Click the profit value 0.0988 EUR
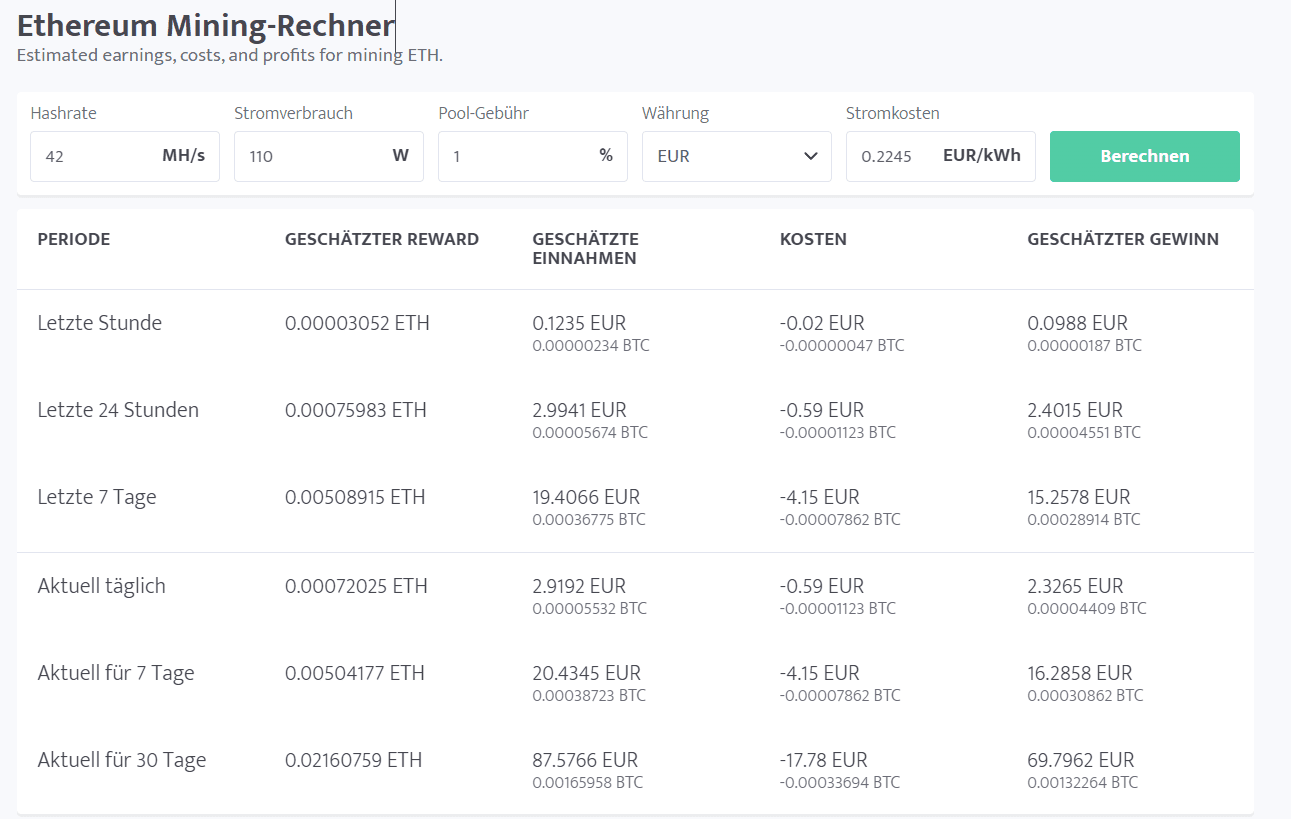 click(x=1078, y=323)
